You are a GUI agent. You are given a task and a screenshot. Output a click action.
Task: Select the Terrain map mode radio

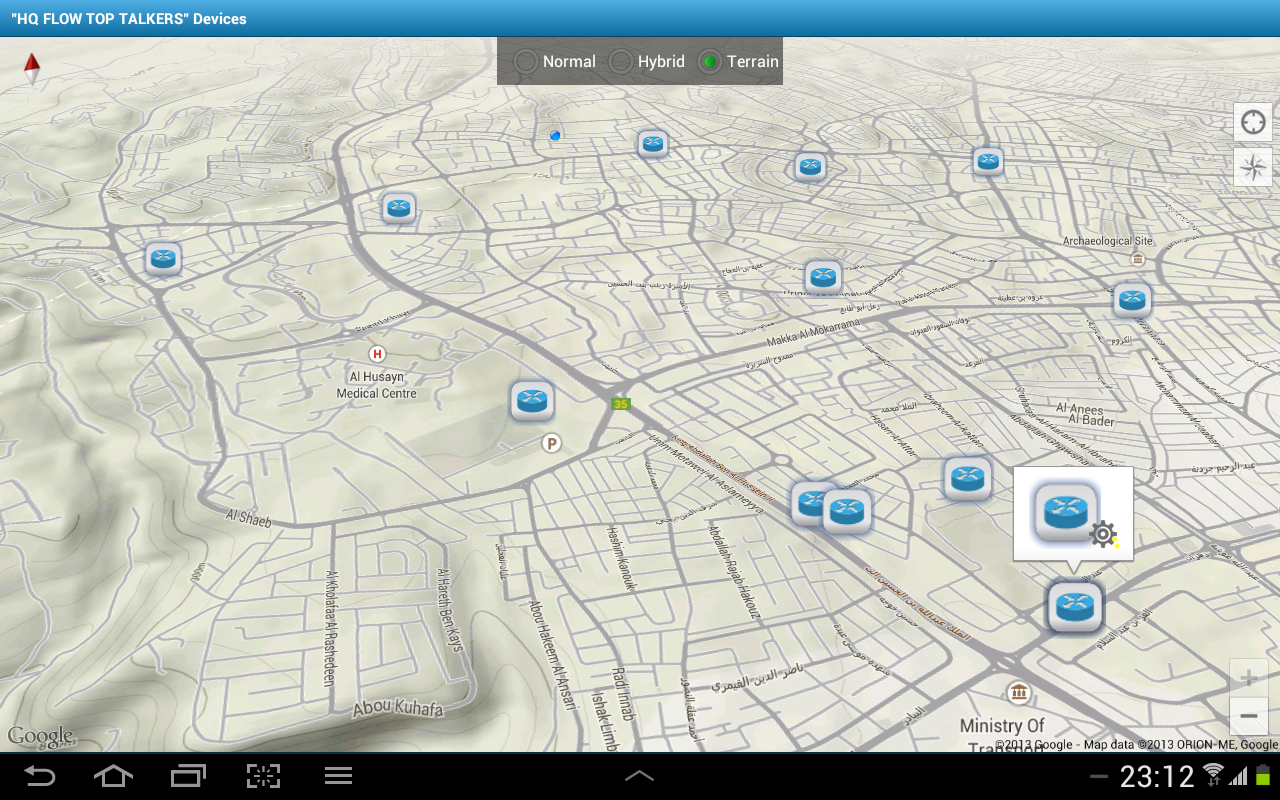coord(709,62)
